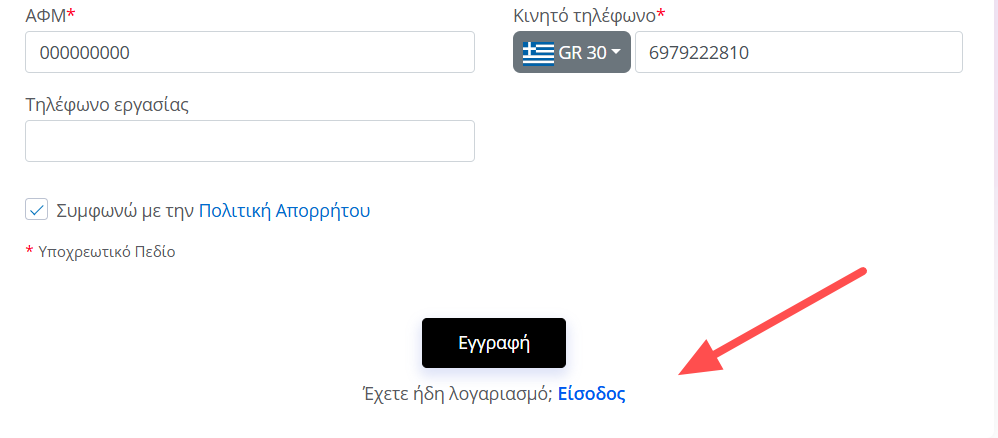The height and width of the screenshot is (438, 998).
Task: Click the Greek flag icon in country selector
Action: tap(538, 53)
